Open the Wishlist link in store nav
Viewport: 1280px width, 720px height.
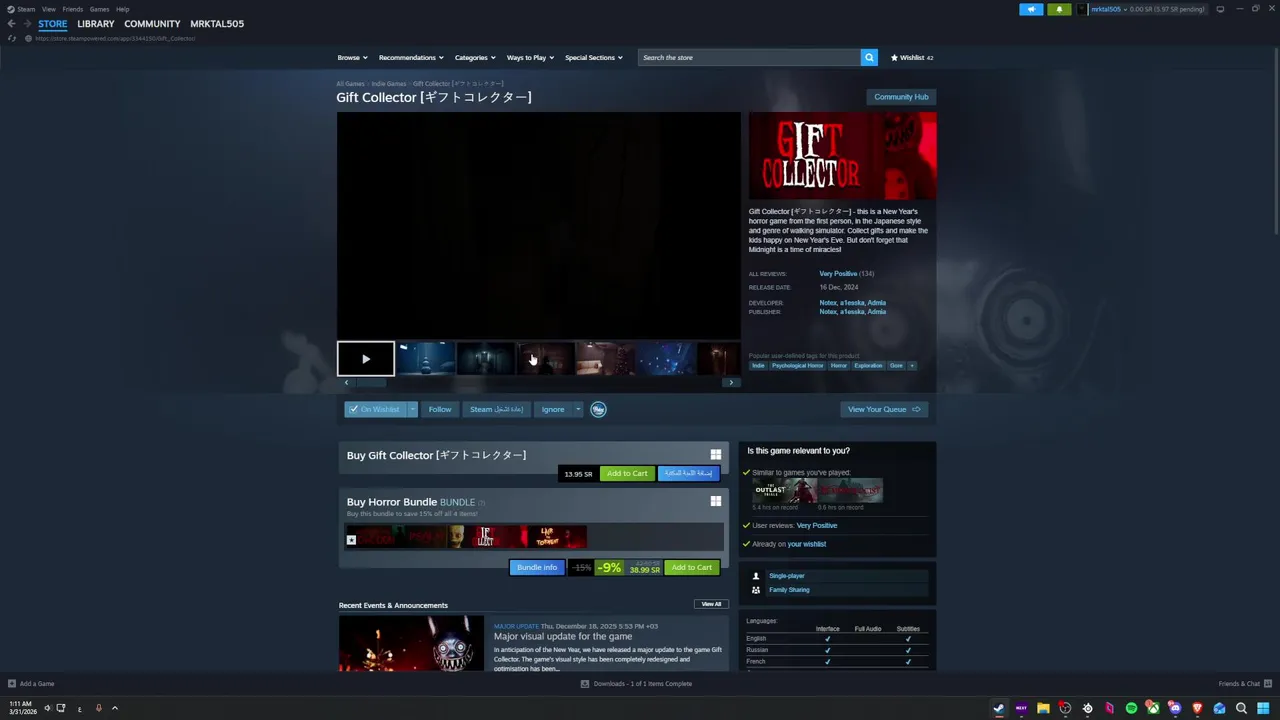coord(912,57)
